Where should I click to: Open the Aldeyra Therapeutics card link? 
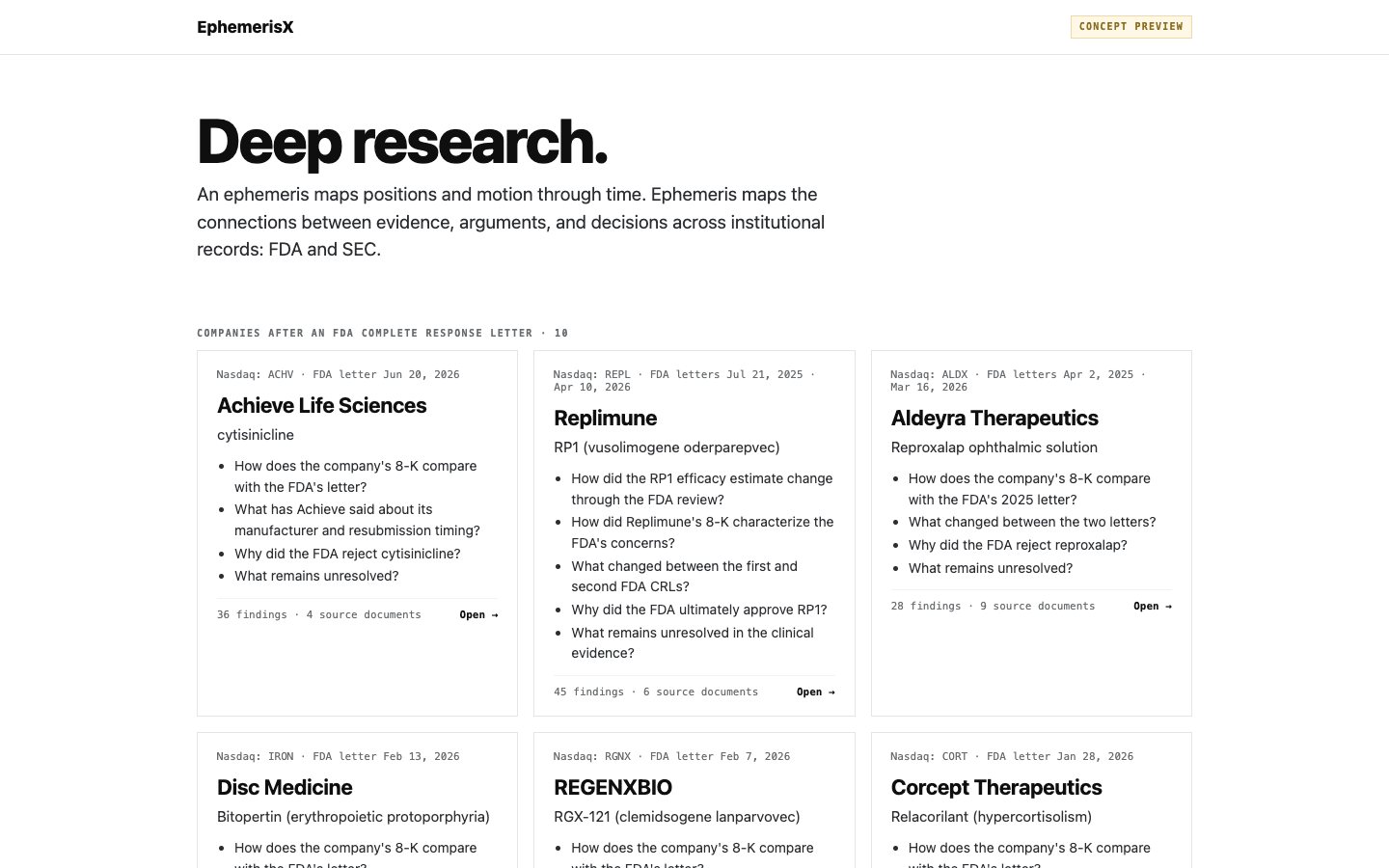1153,607
